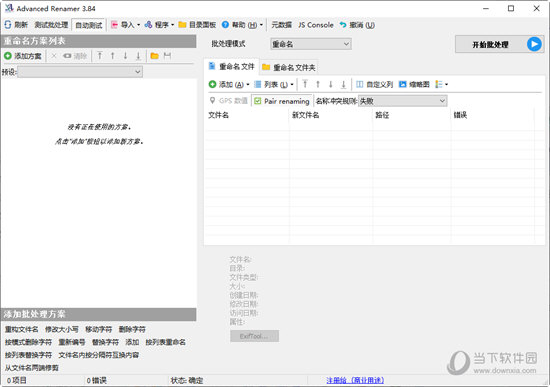Open the JS Console
Image resolution: width=550 pixels, height=387 pixels.
click(316, 25)
